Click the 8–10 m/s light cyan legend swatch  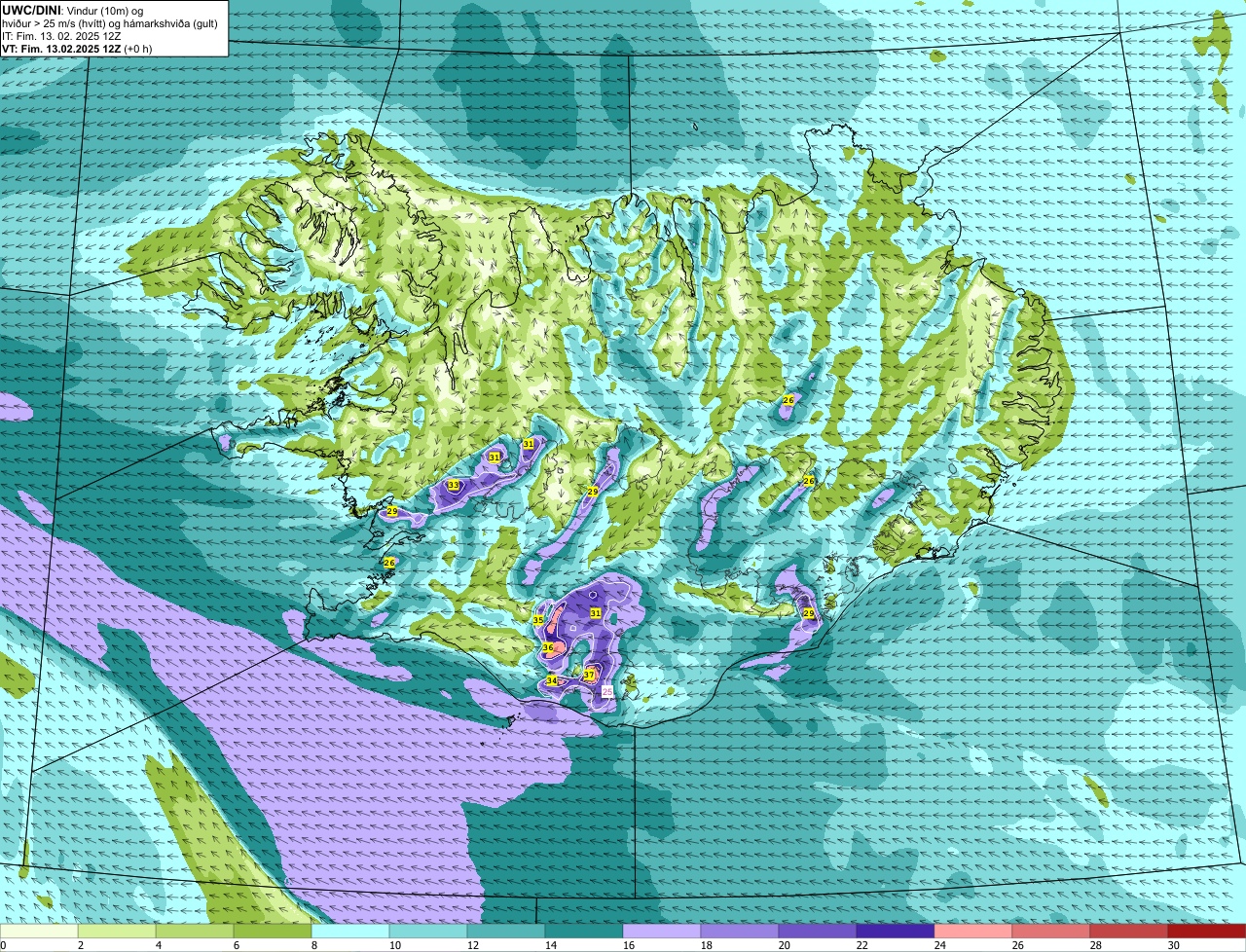pyautogui.click(x=350, y=932)
